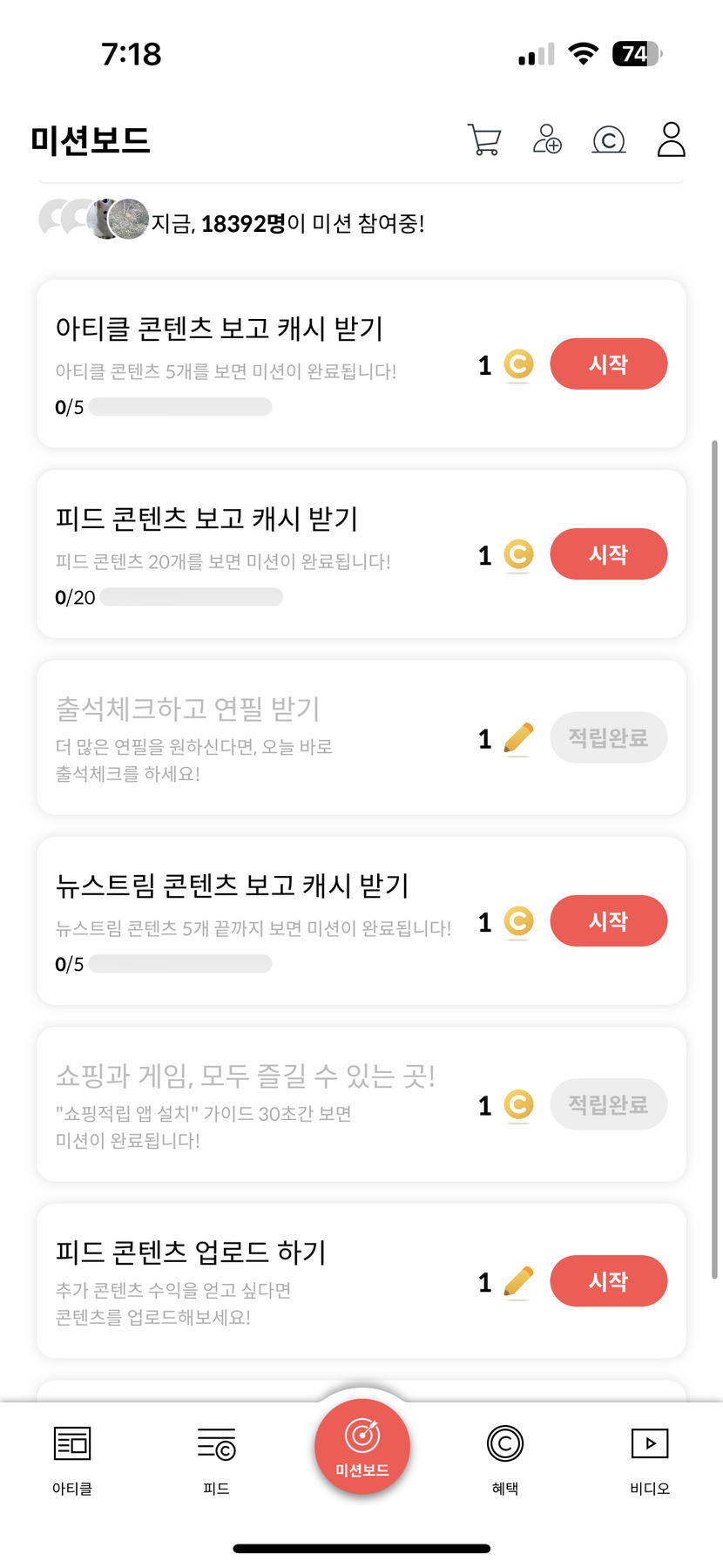
Task: Start the 뉴스트림 콘텐츠 mission
Action: pyautogui.click(x=608, y=921)
